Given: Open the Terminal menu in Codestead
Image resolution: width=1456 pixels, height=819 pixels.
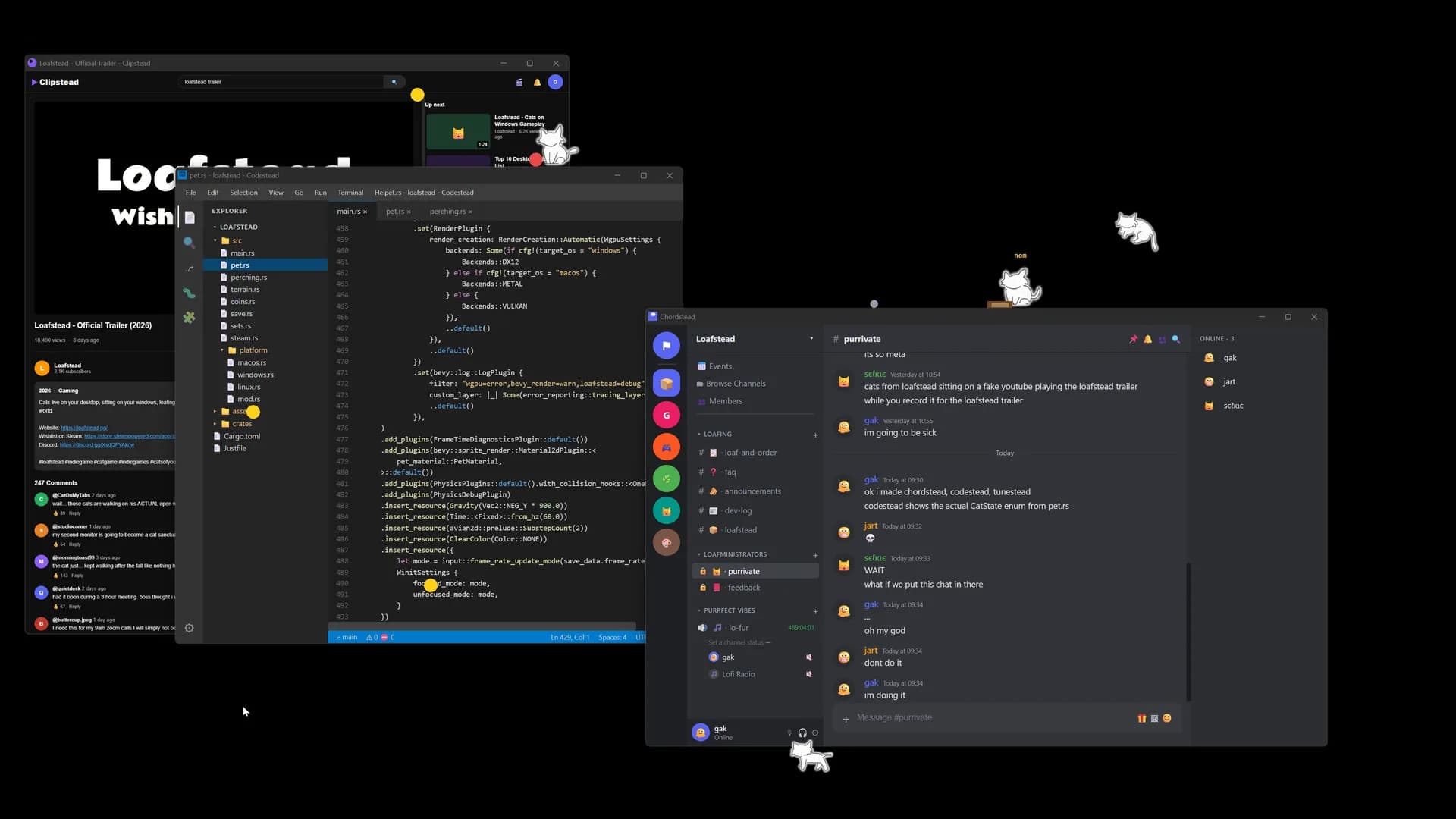Looking at the screenshot, I should [350, 193].
